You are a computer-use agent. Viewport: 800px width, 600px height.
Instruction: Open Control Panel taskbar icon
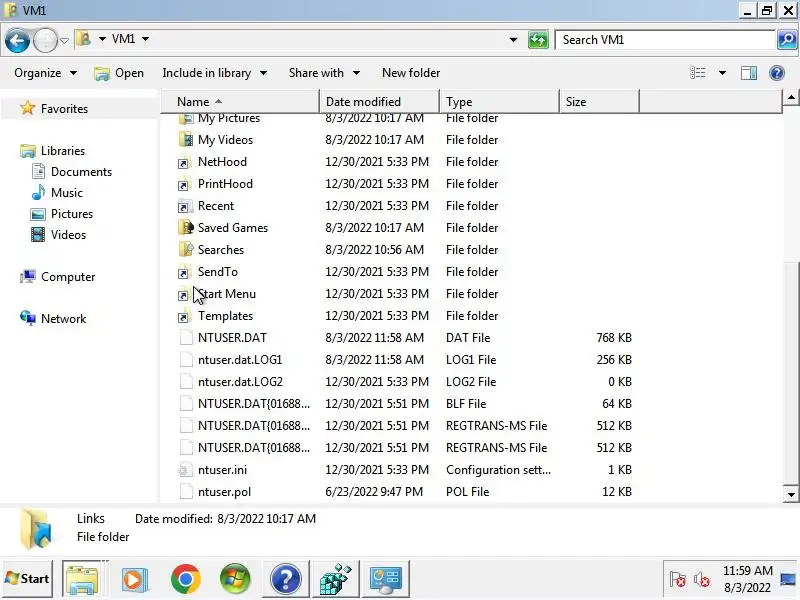point(386,579)
